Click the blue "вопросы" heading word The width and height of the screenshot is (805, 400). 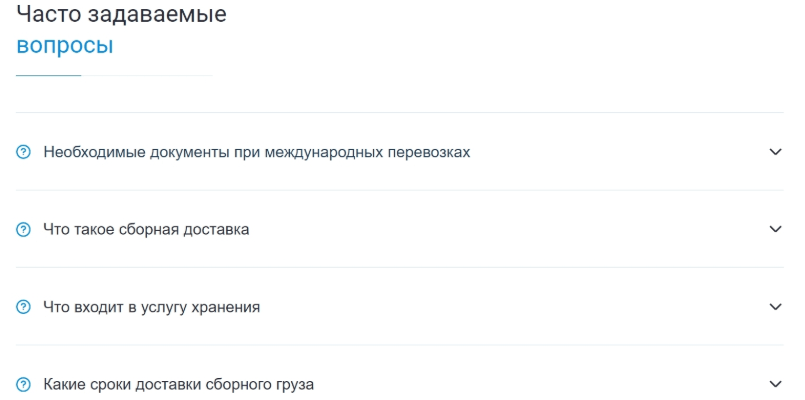65,46
